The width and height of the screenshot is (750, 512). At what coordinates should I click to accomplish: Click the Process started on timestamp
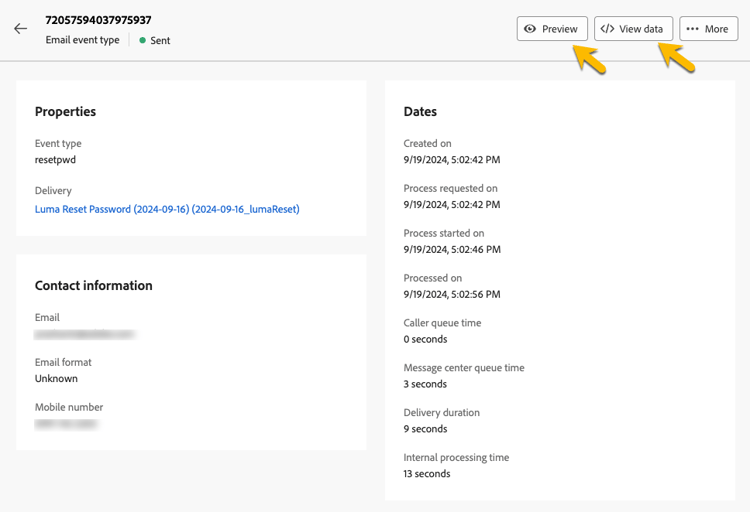[451, 249]
